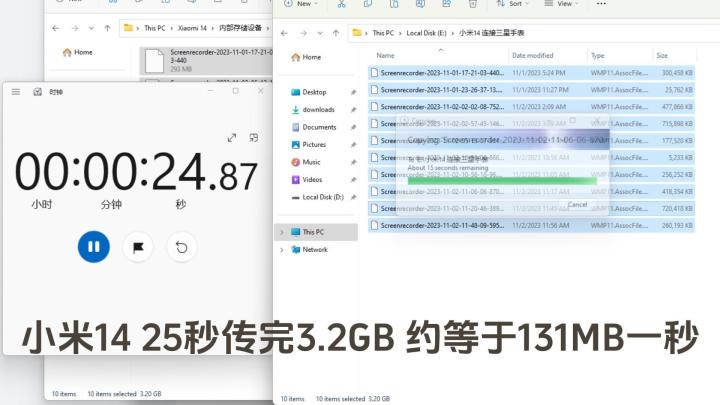Unpin Desktop from quick access

pos(353,92)
